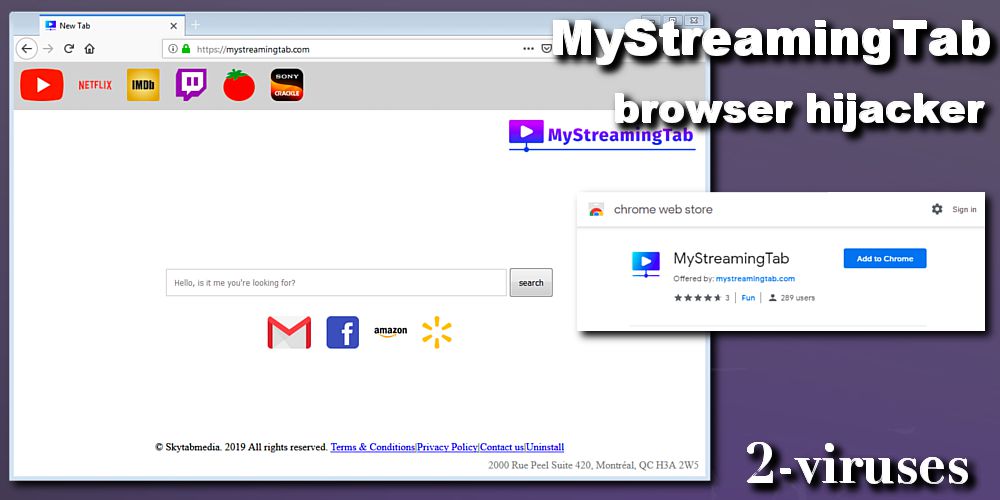Click Sign in on Chrome Web Store
Viewport: 1000px width, 500px height.
tap(964, 209)
